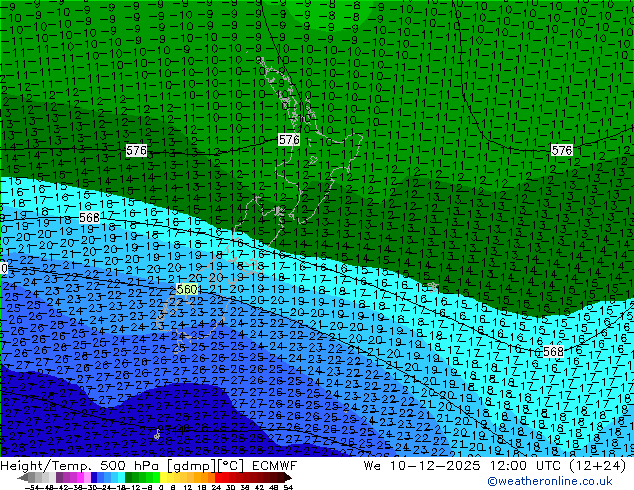Viewport: 634px width, 490px height.
Task: Click the 568 contour label near the left edge
Action: 89,218
